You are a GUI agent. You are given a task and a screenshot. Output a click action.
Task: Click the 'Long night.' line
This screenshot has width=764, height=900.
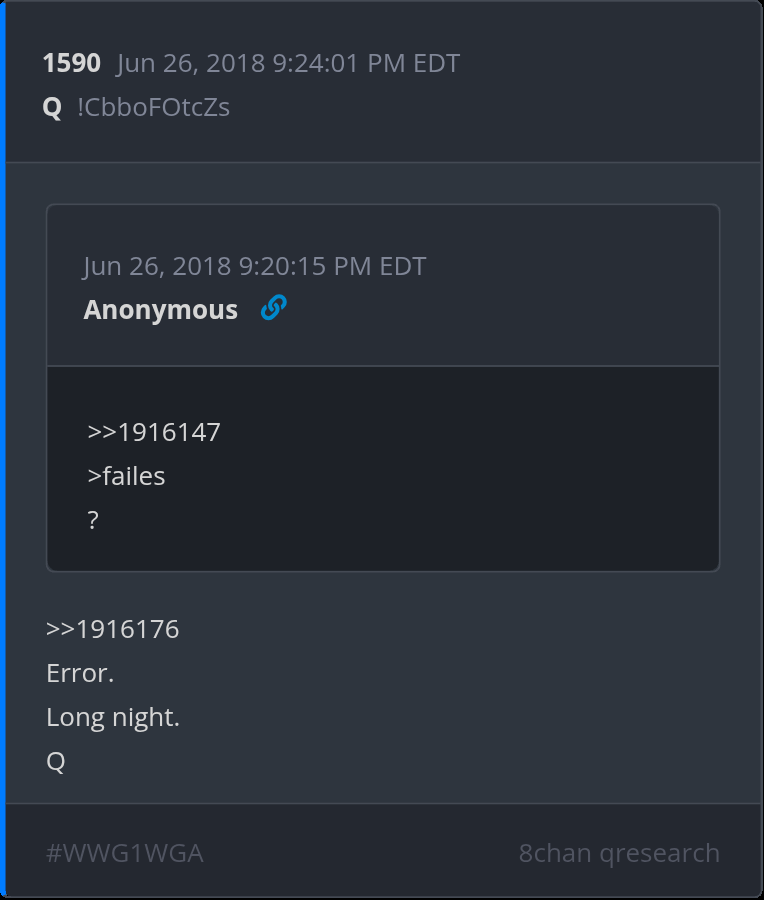(x=113, y=717)
